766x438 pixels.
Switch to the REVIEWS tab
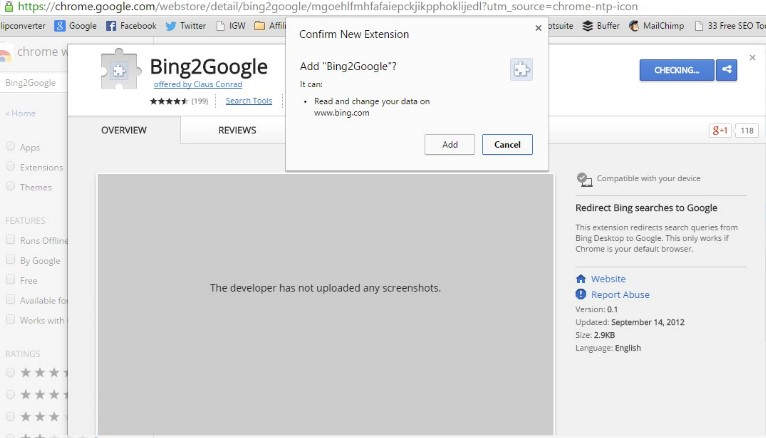point(237,130)
